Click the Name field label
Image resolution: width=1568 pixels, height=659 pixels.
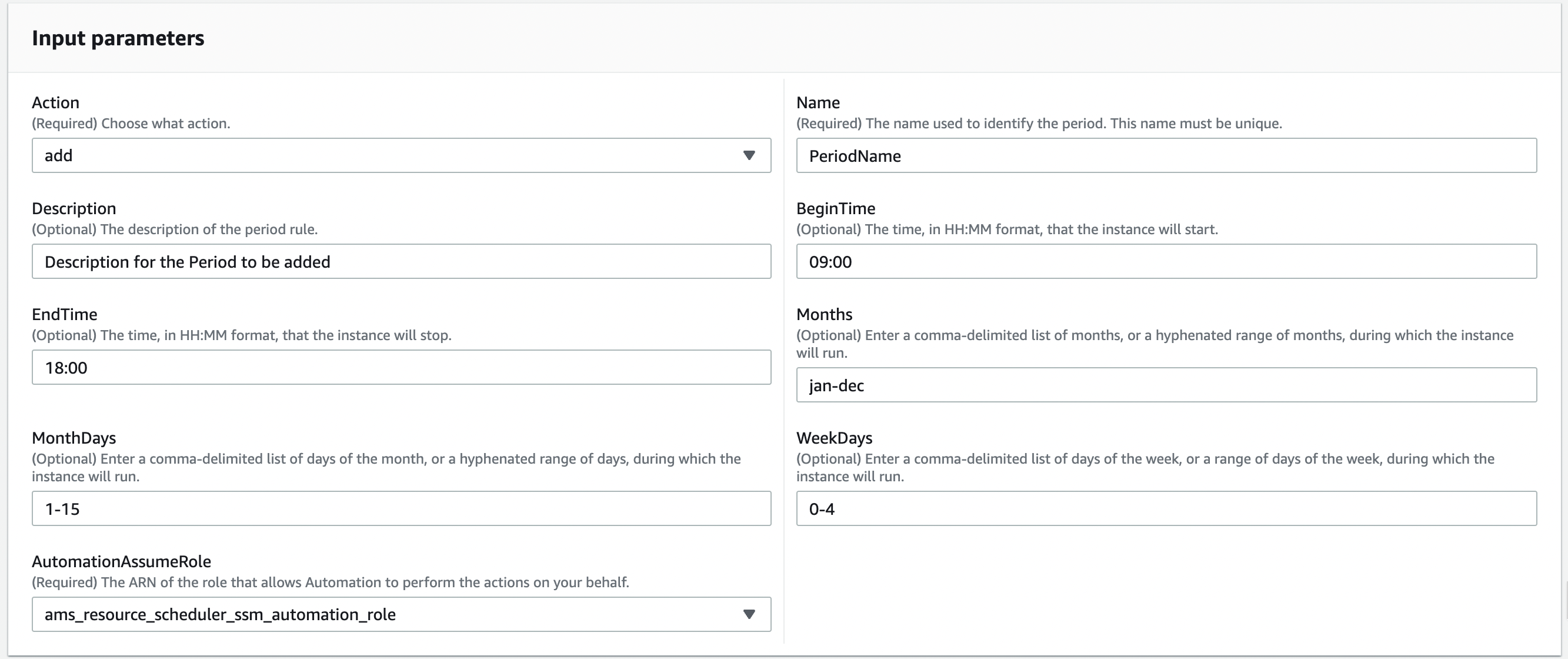[818, 102]
